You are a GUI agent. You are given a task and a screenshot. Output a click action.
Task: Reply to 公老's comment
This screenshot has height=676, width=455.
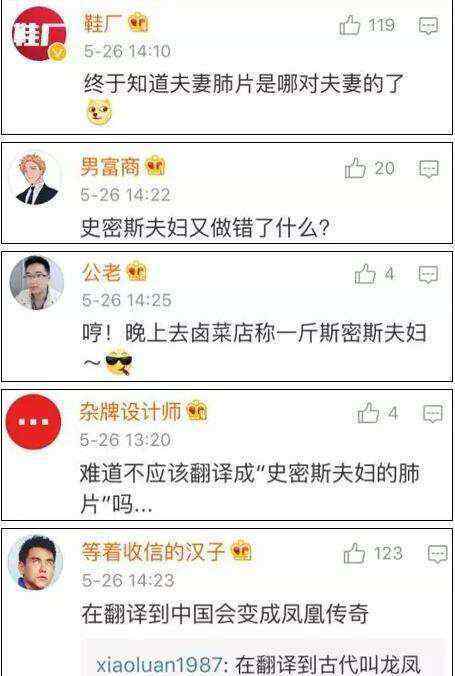(x=429, y=274)
